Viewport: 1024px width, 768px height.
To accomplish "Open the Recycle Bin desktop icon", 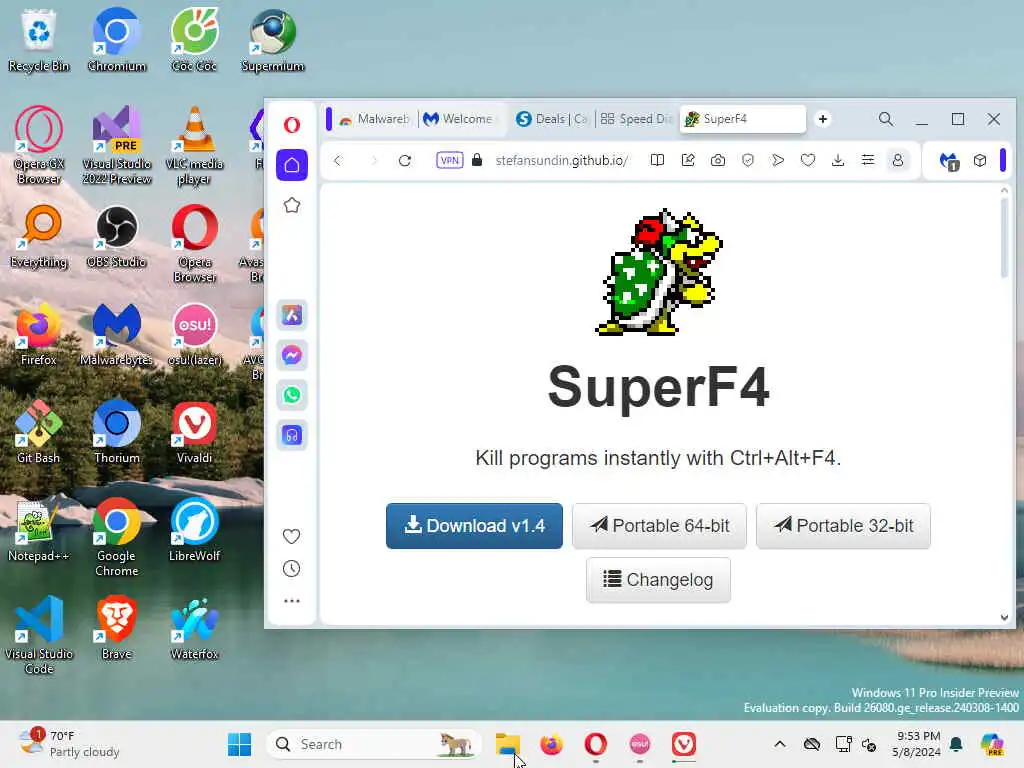I will click(39, 40).
